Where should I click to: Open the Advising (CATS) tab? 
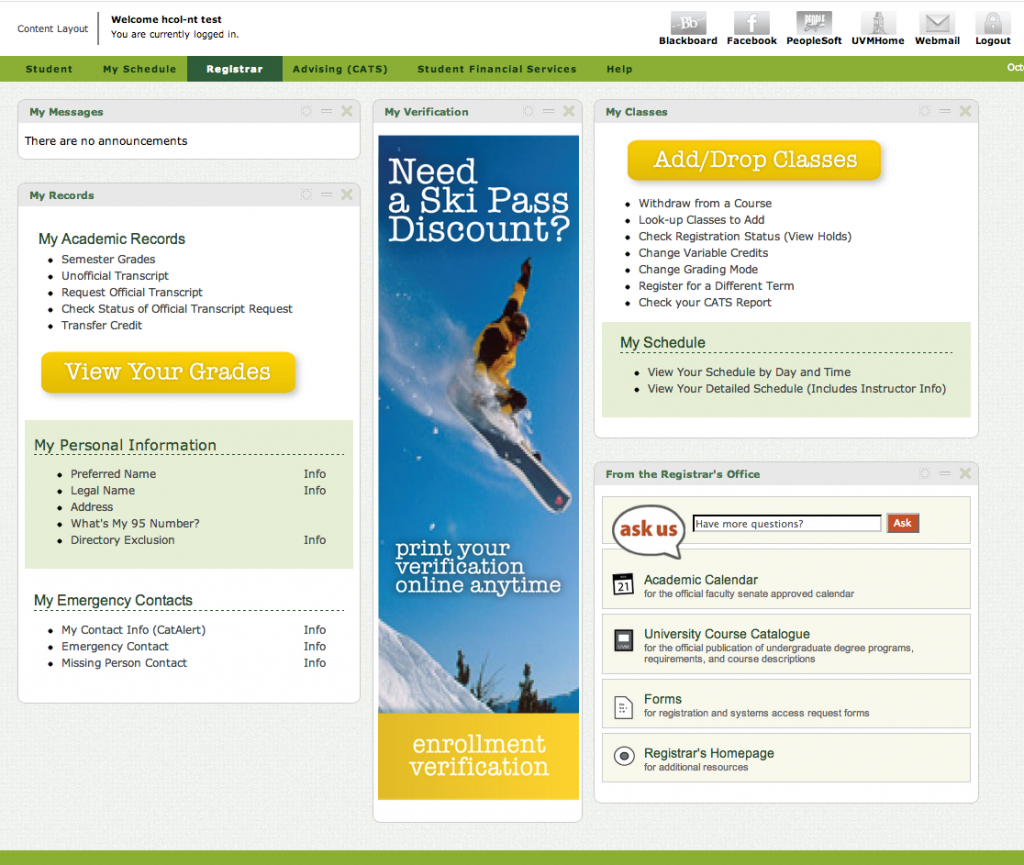point(340,69)
